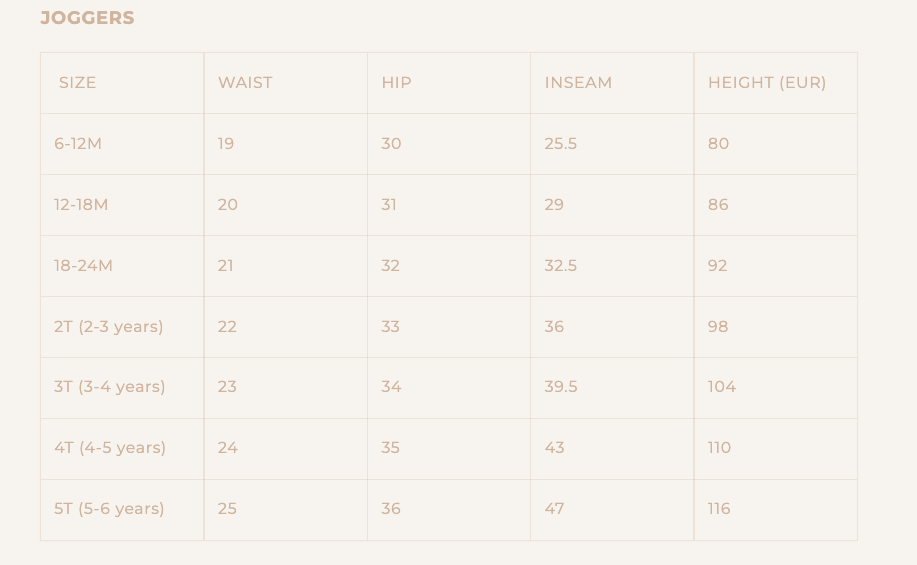This screenshot has height=565, width=917.
Task: Click the JOGGERS heading
Action: [87, 18]
